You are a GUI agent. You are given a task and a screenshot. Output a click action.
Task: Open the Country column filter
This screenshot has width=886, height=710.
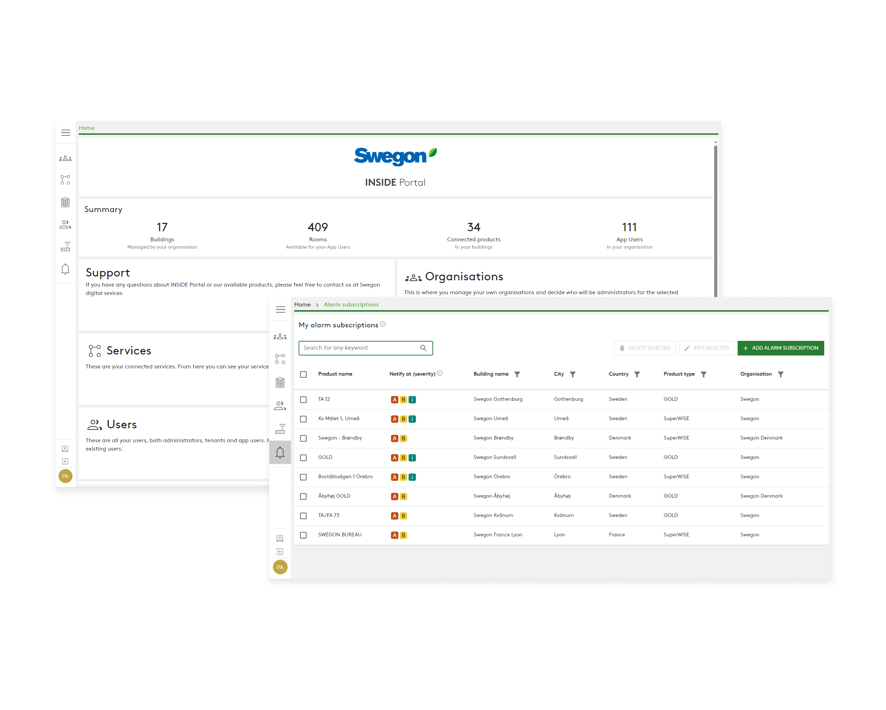coord(637,373)
